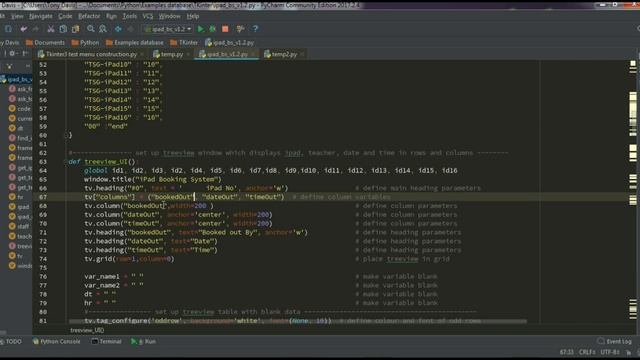Open the Refactor menu
The image size is (640, 360).
pyautogui.click(x=89, y=16)
